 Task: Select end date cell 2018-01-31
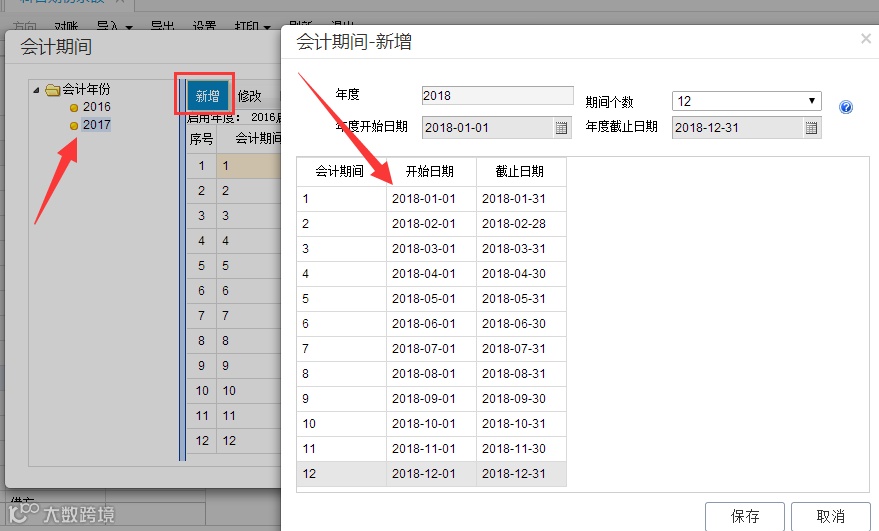521,198
